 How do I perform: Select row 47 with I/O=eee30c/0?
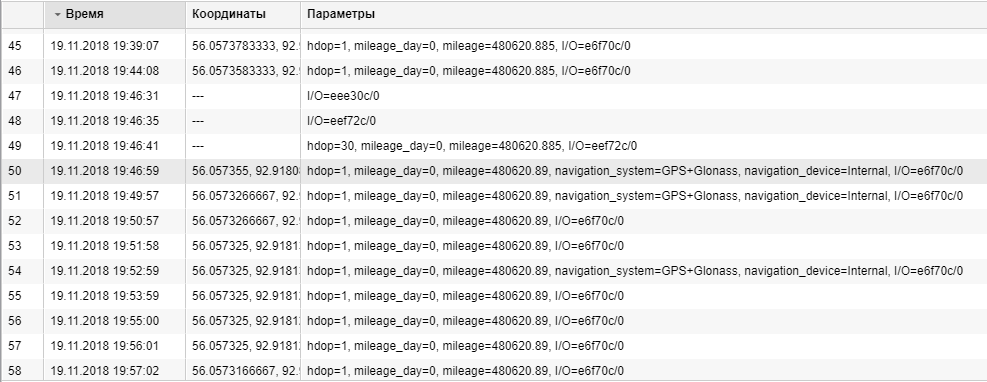[494, 96]
